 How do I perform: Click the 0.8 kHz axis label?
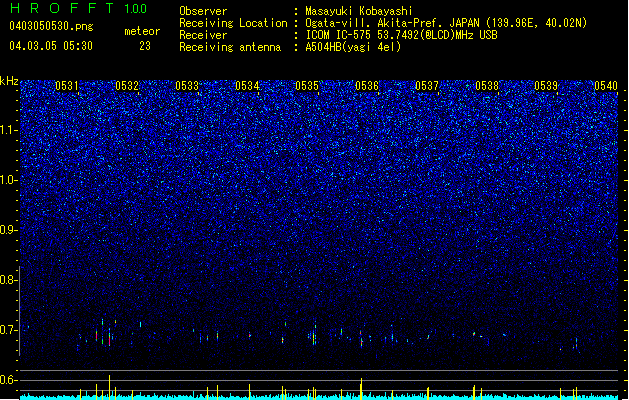pos(8,280)
